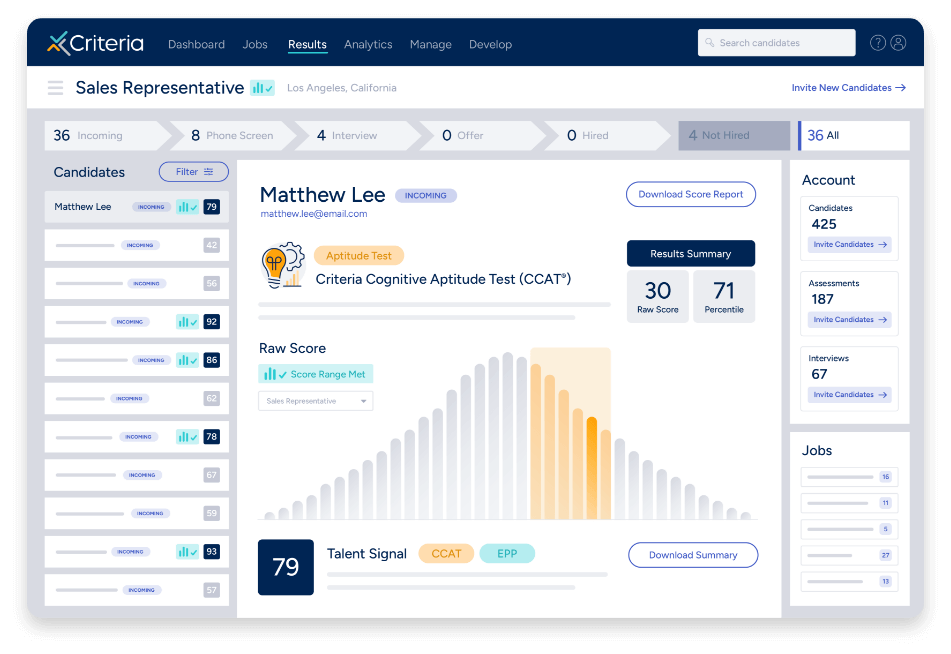
Task: Click the bar-chart icon on Matthew Lee's row
Action: click(189, 206)
